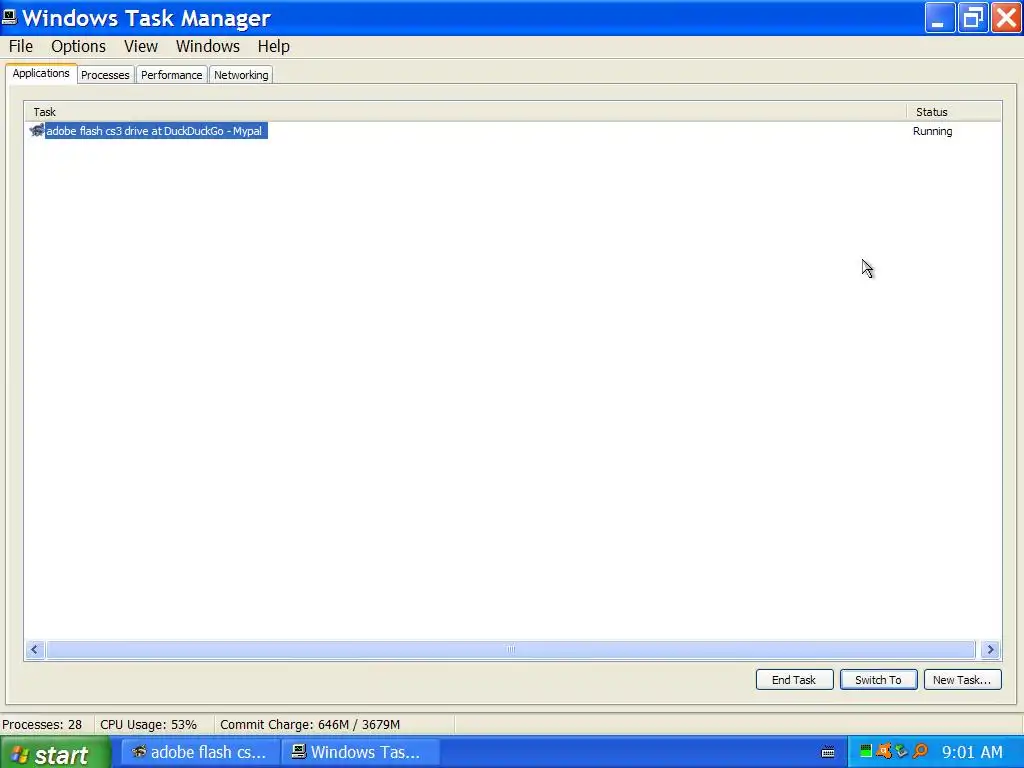
Task: Click the horizontal scrollbar thumb
Action: pos(511,649)
